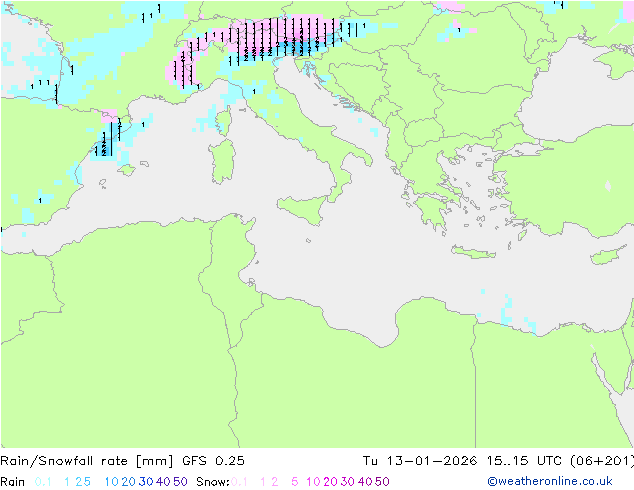Select the Snow legend value 20
634x490 pixels.
[330, 482]
